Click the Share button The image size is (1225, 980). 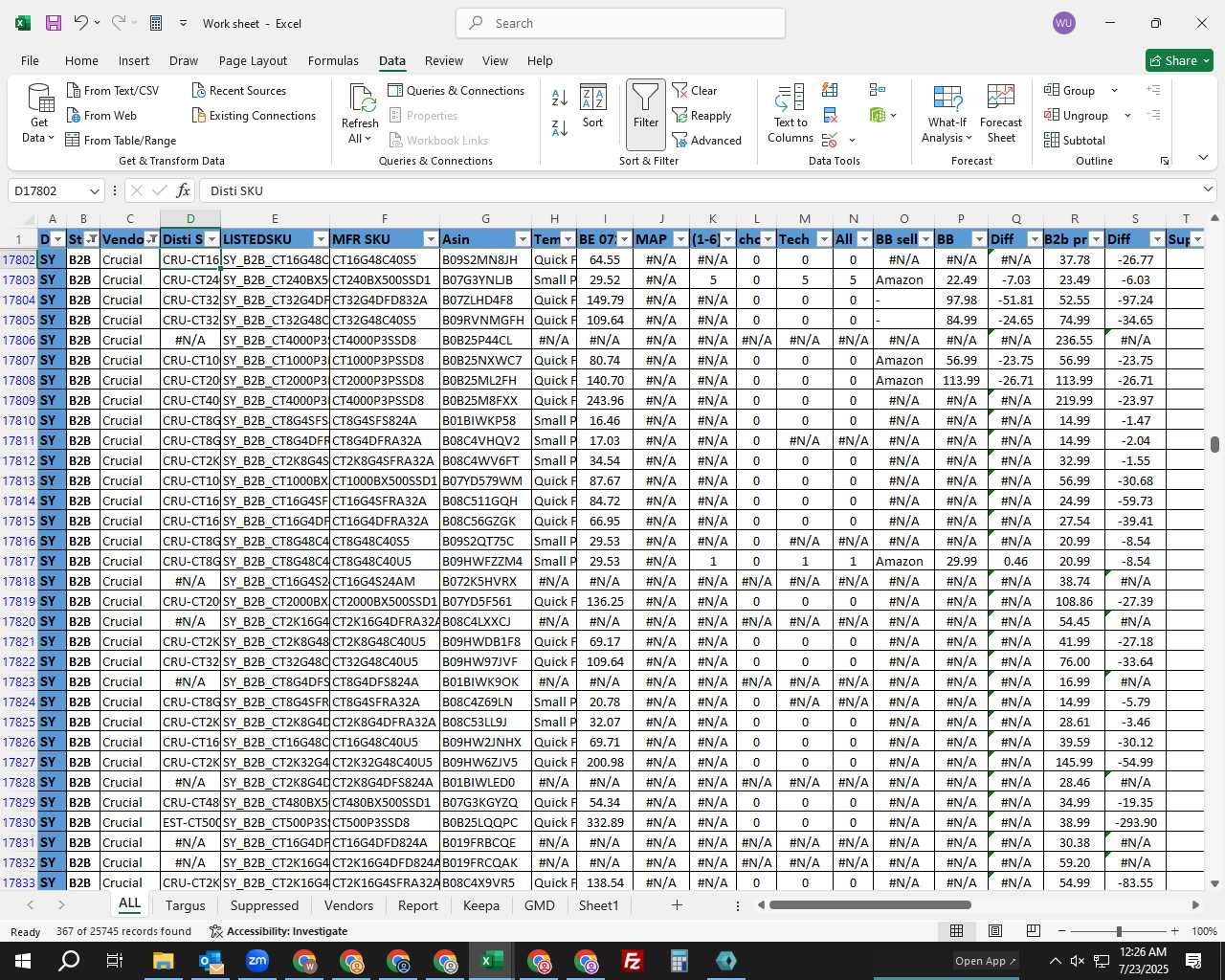[1180, 60]
